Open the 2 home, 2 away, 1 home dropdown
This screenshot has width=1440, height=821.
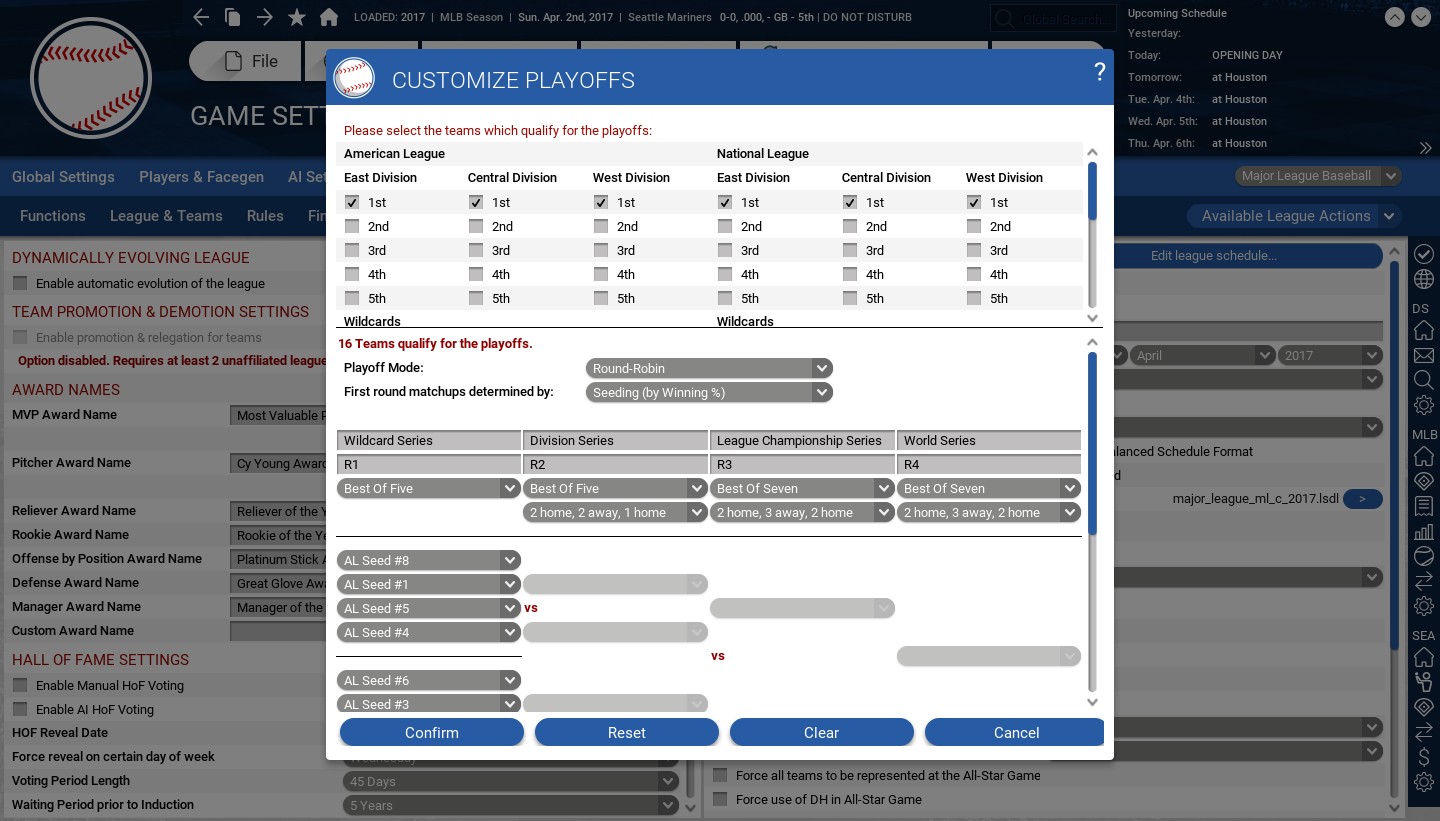(x=615, y=512)
